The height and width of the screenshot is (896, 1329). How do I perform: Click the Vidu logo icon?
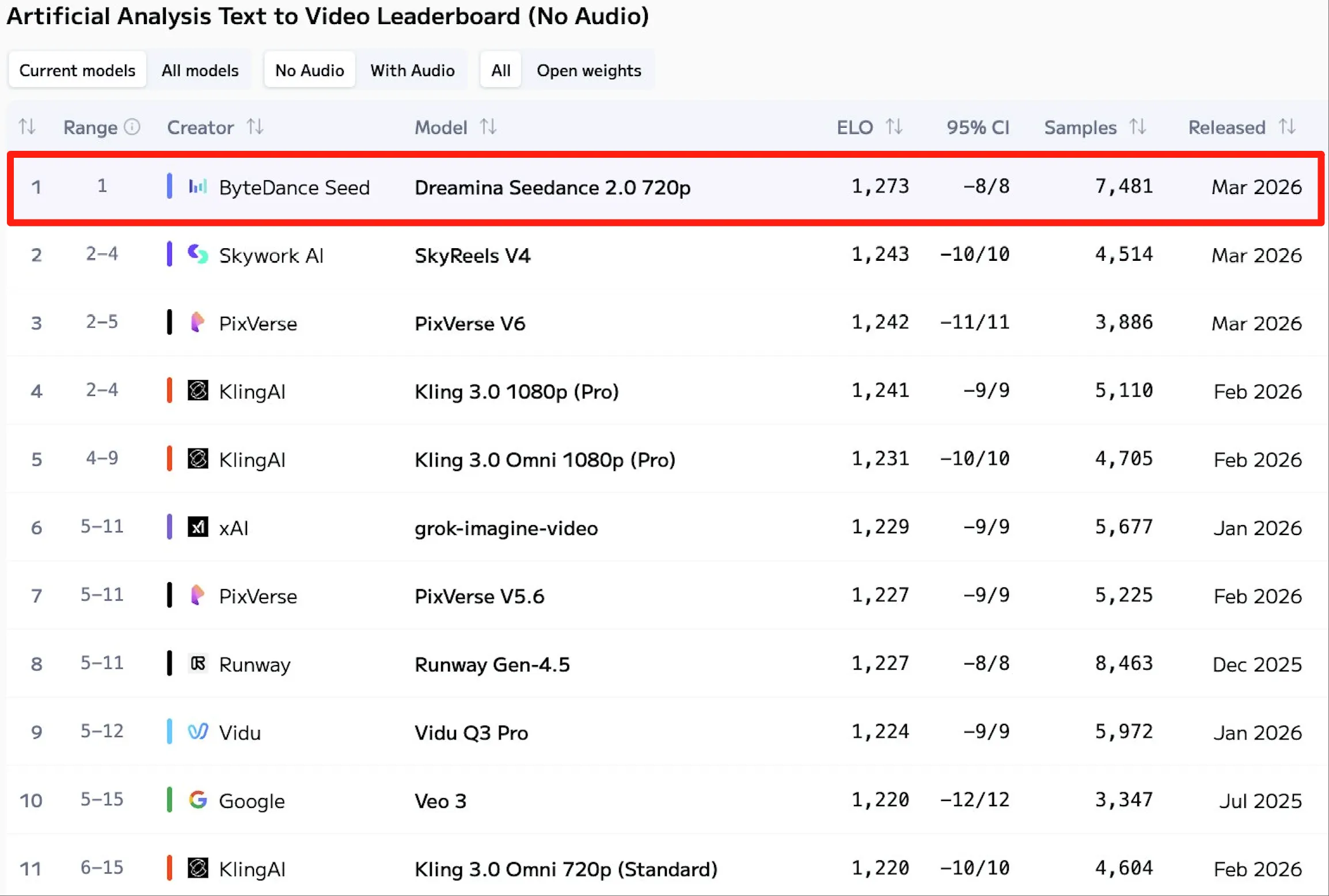[x=198, y=732]
